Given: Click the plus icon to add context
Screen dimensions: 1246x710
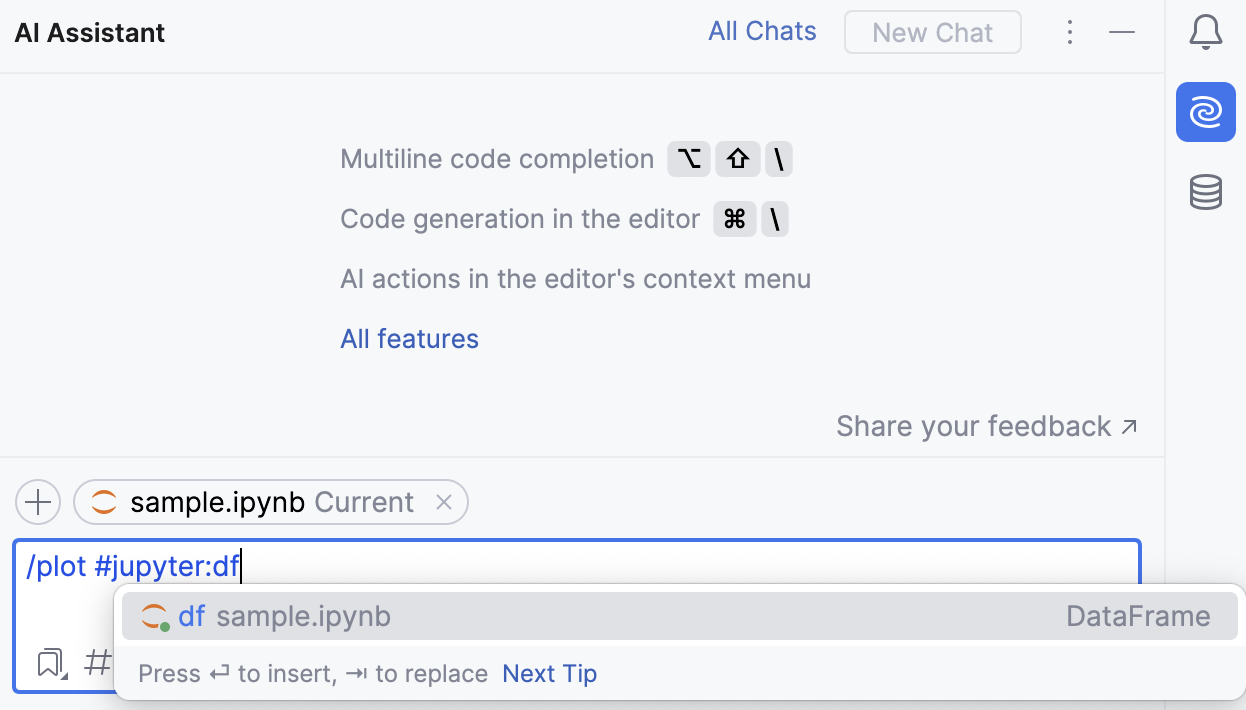Looking at the screenshot, I should point(37,502).
